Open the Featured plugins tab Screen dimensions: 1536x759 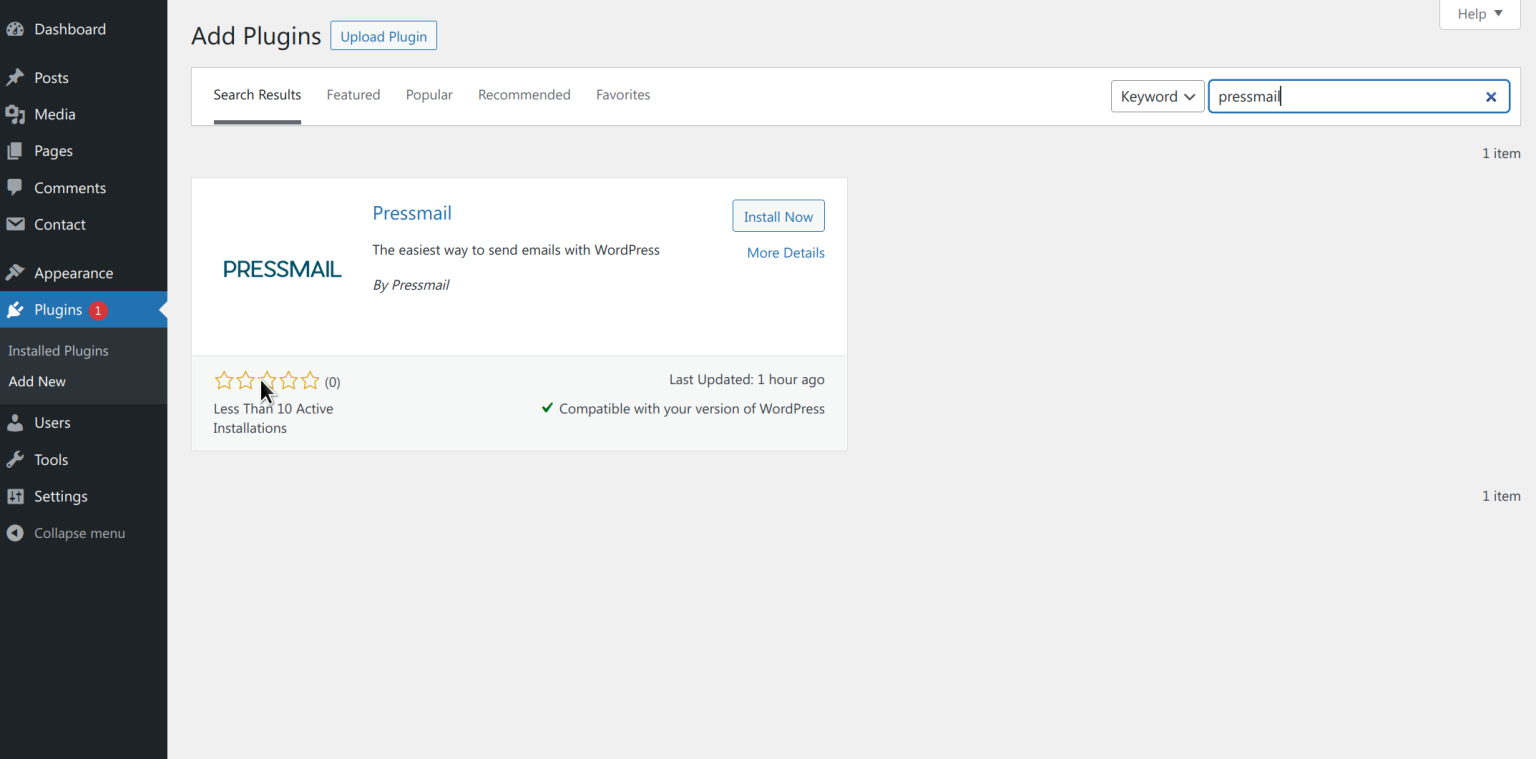pos(353,95)
